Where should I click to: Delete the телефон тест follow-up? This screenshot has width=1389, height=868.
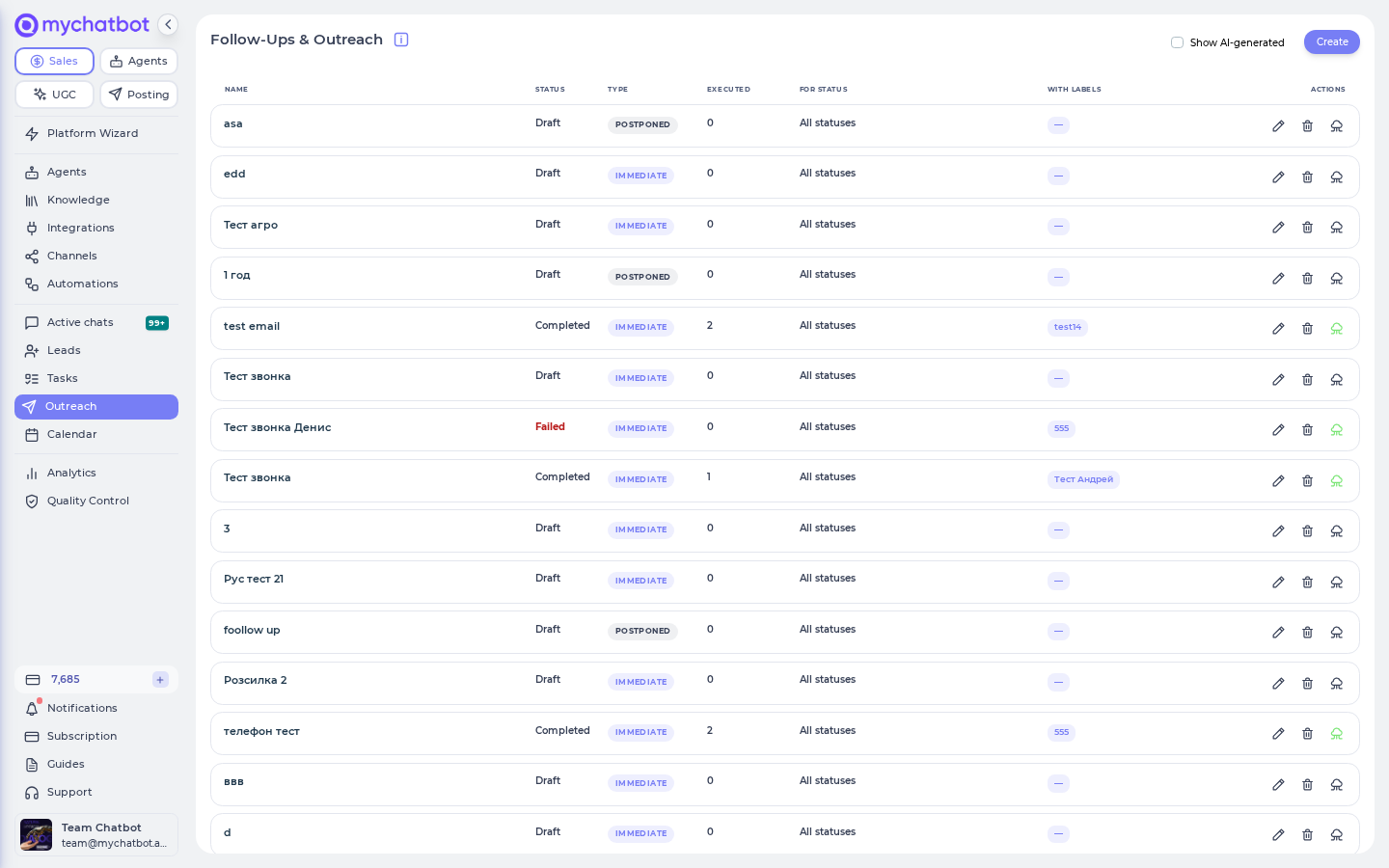click(x=1307, y=734)
